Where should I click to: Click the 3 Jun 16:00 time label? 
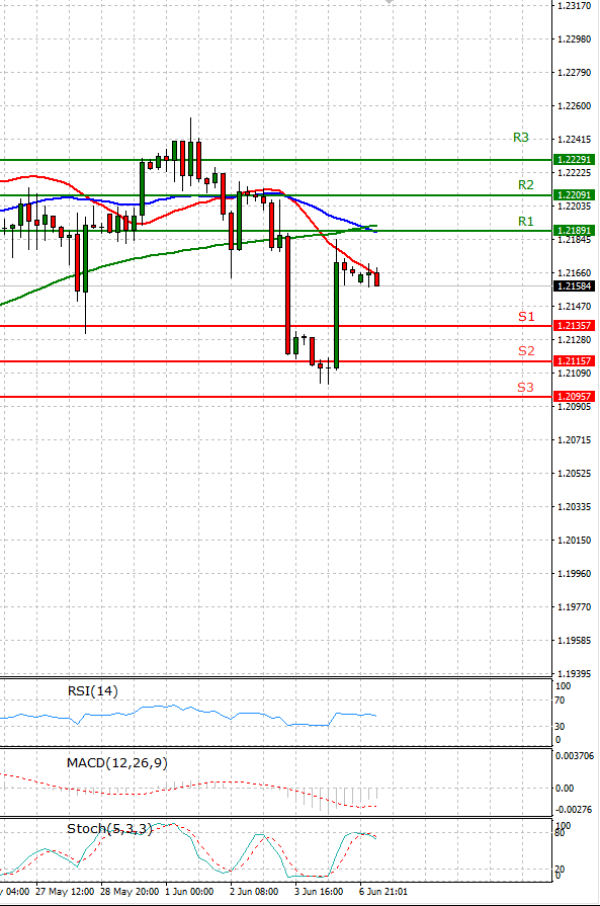point(318,892)
